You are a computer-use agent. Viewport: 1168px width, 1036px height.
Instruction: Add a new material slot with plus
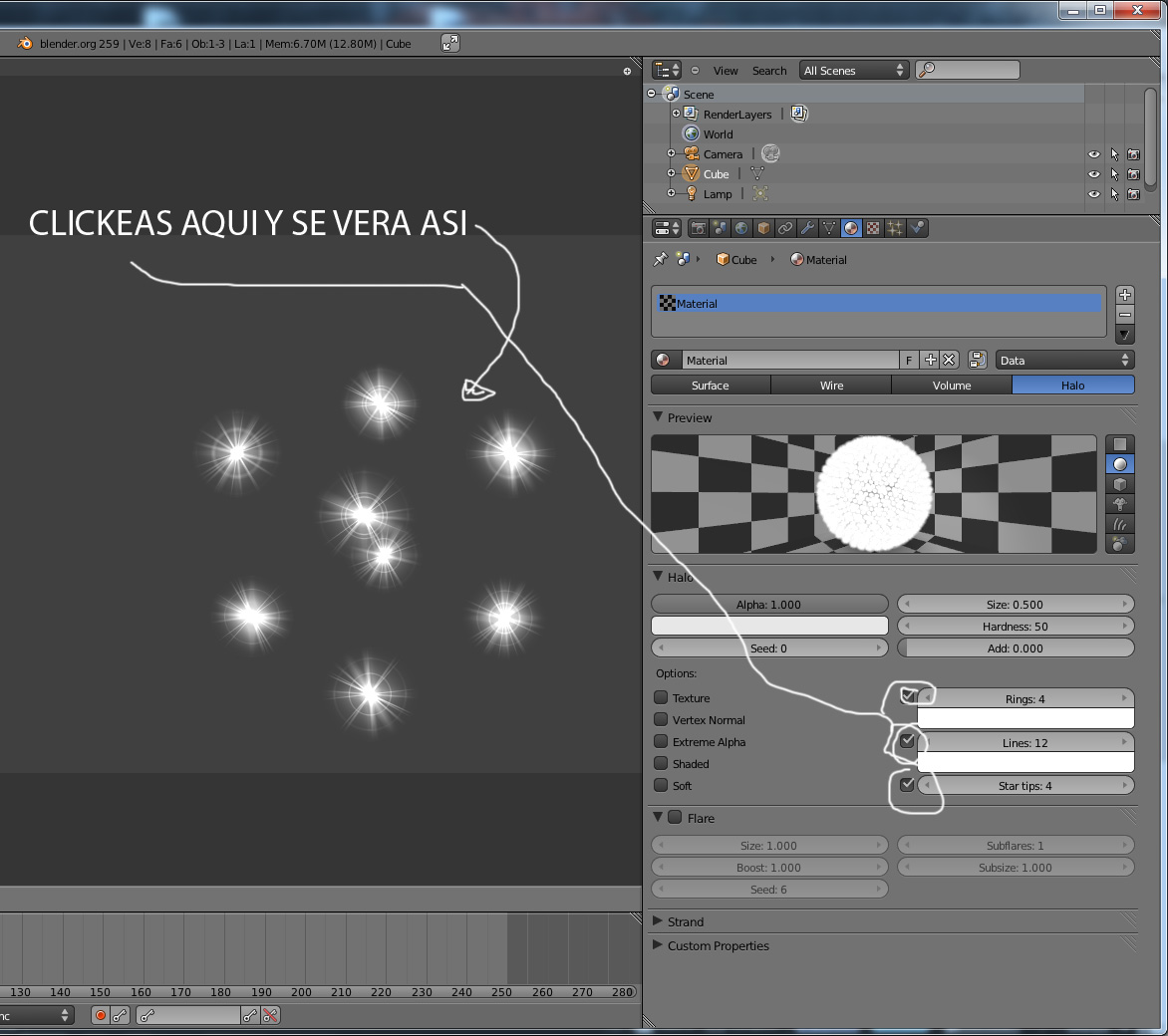pos(1124,295)
